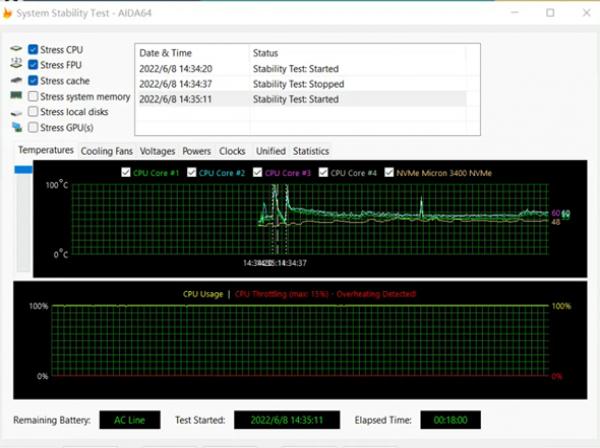Image resolution: width=600 pixels, height=448 pixels.
Task: Enable the Stress system memory checkbox
Action: pyautogui.click(x=33, y=96)
